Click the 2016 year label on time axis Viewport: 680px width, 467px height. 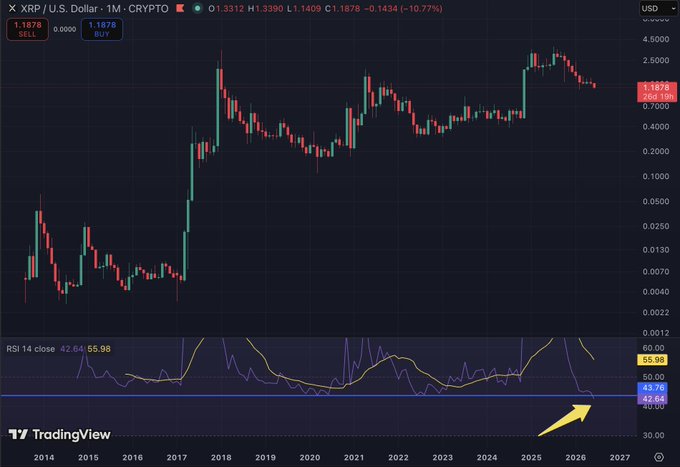coord(132,457)
